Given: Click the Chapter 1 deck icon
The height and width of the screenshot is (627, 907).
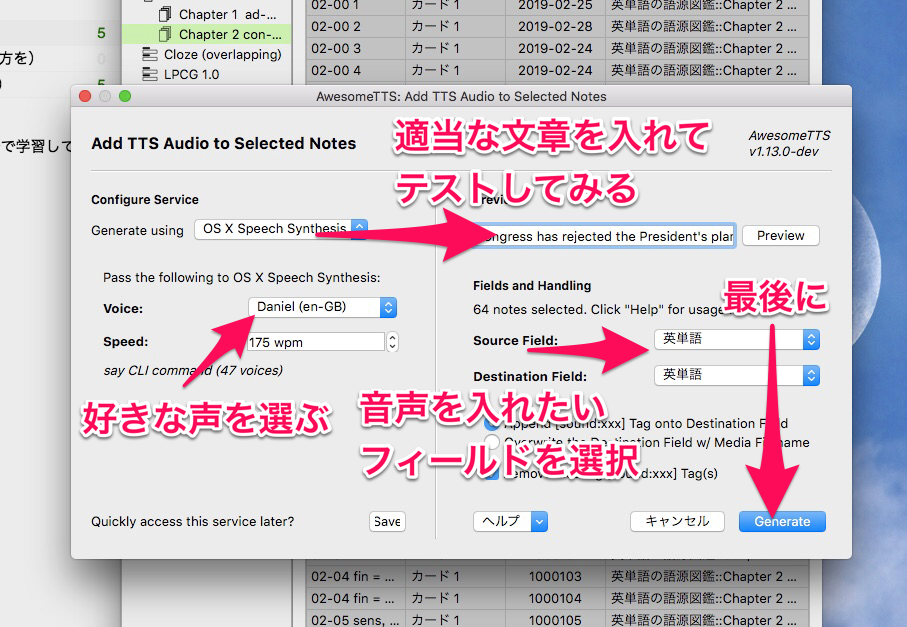Looking at the screenshot, I should [x=165, y=14].
